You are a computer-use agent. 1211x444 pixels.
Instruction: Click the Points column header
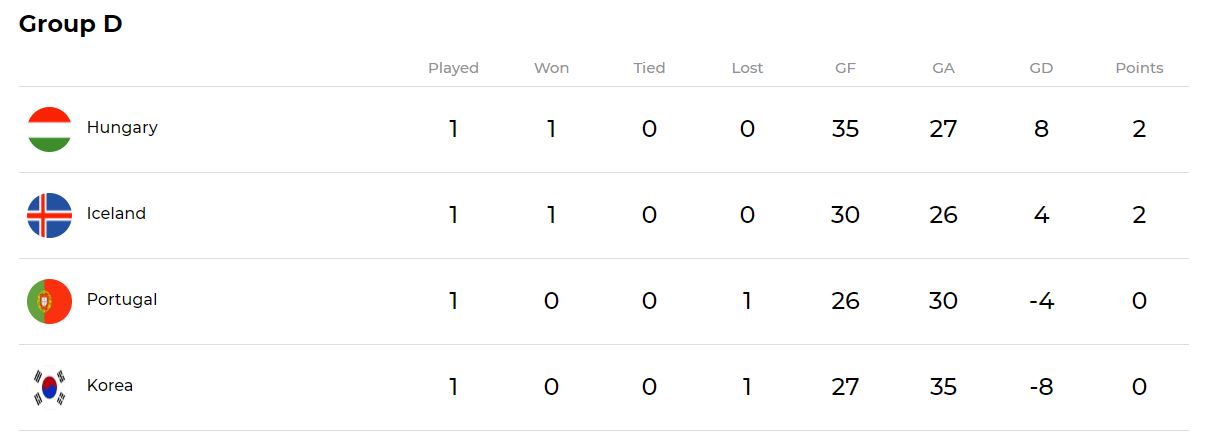pyautogui.click(x=1139, y=68)
